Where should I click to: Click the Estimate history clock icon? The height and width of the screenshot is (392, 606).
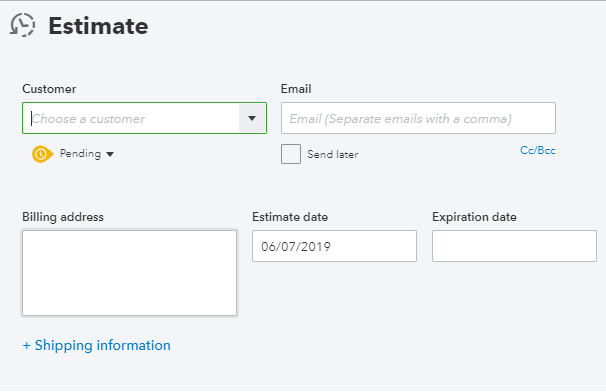click(x=22, y=25)
